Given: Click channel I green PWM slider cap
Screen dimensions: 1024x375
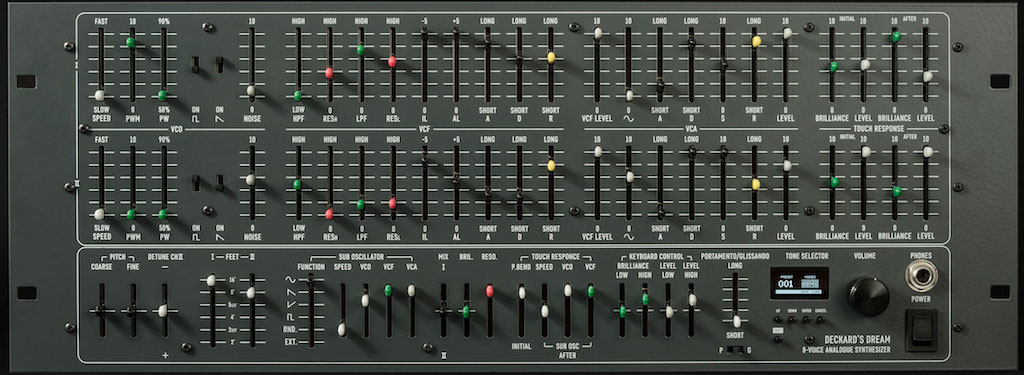Looking at the screenshot, I should pyautogui.click(x=131, y=43).
